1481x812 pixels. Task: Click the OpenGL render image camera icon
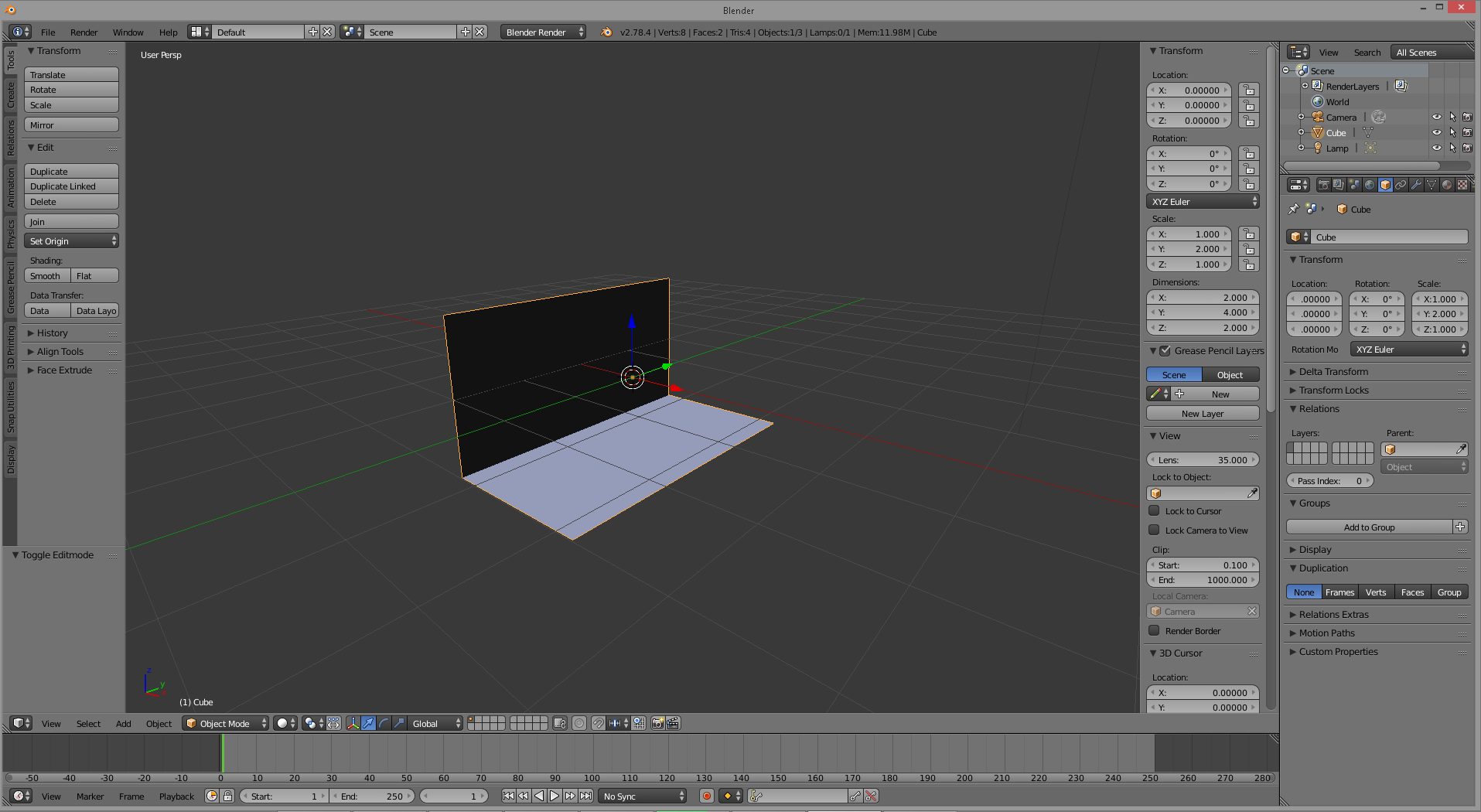tap(658, 723)
